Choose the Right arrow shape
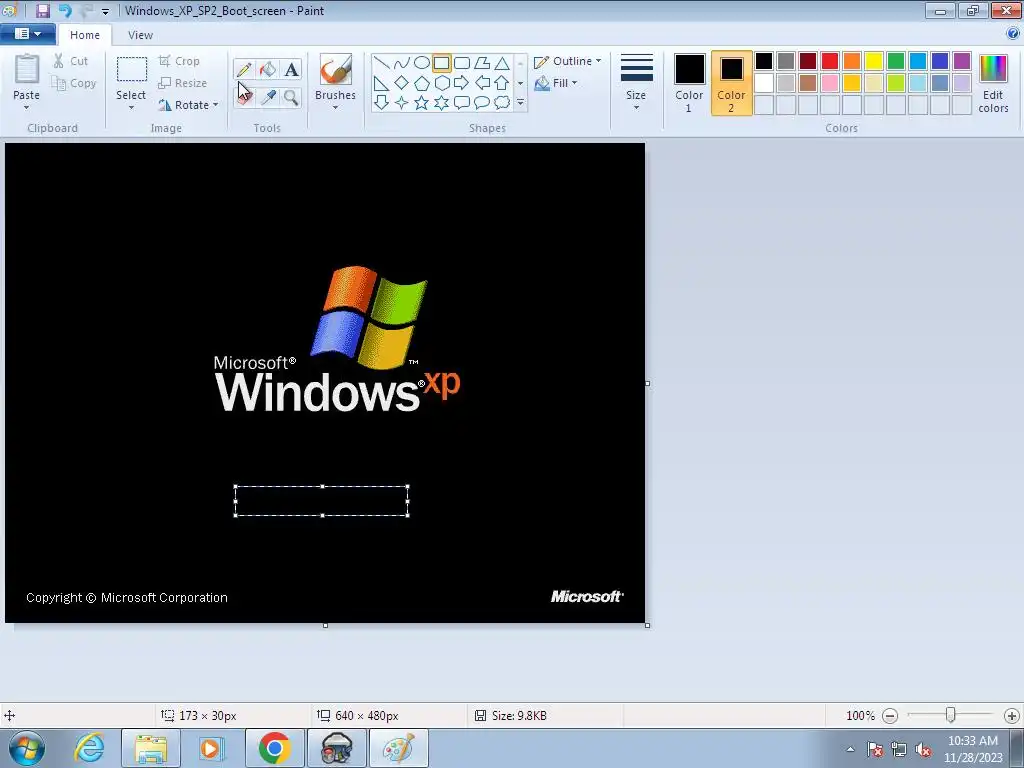Screen dimensions: 1024x768 (462, 83)
